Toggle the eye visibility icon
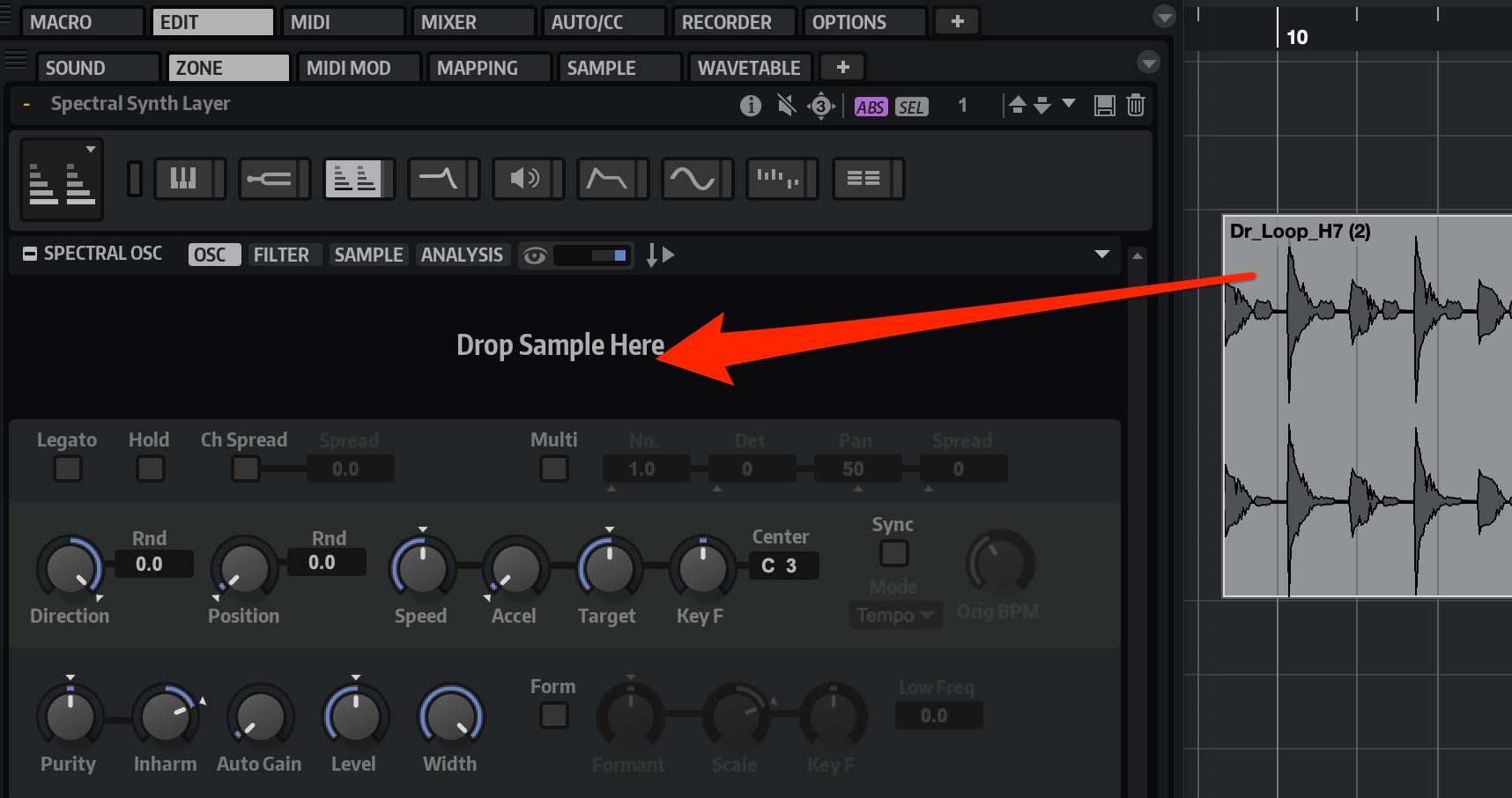1512x798 pixels. click(x=535, y=255)
